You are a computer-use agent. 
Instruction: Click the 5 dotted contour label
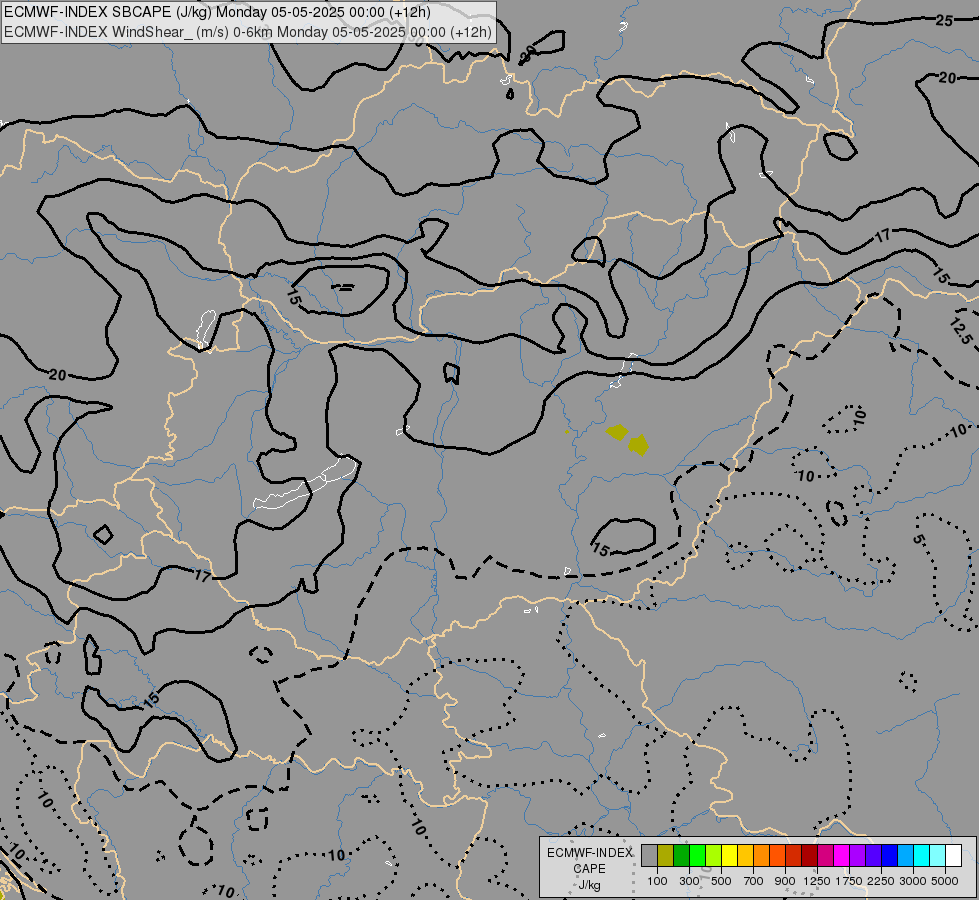coord(918,538)
